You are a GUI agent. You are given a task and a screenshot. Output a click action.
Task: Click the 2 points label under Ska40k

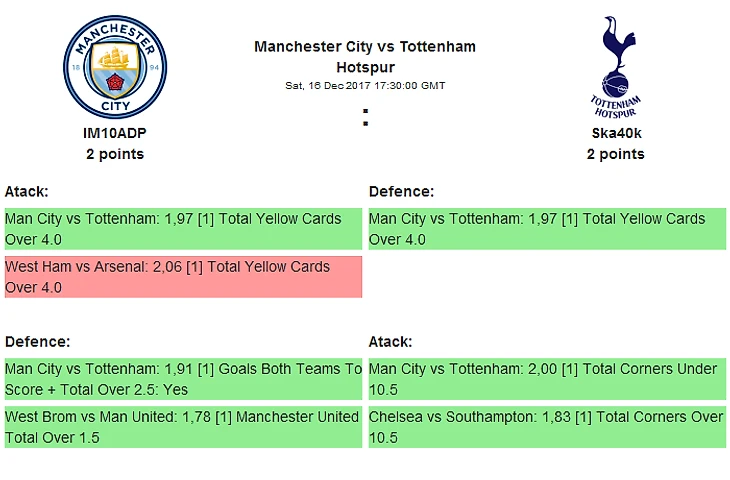(x=615, y=154)
